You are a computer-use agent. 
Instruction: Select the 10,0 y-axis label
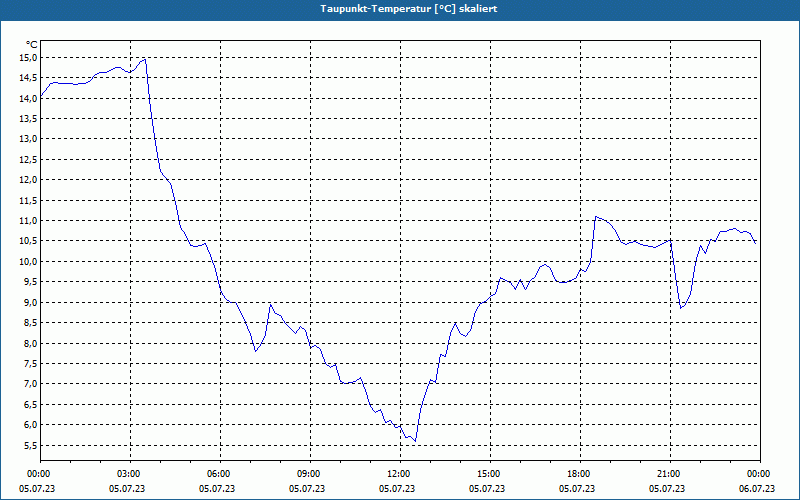pyautogui.click(x=29, y=262)
